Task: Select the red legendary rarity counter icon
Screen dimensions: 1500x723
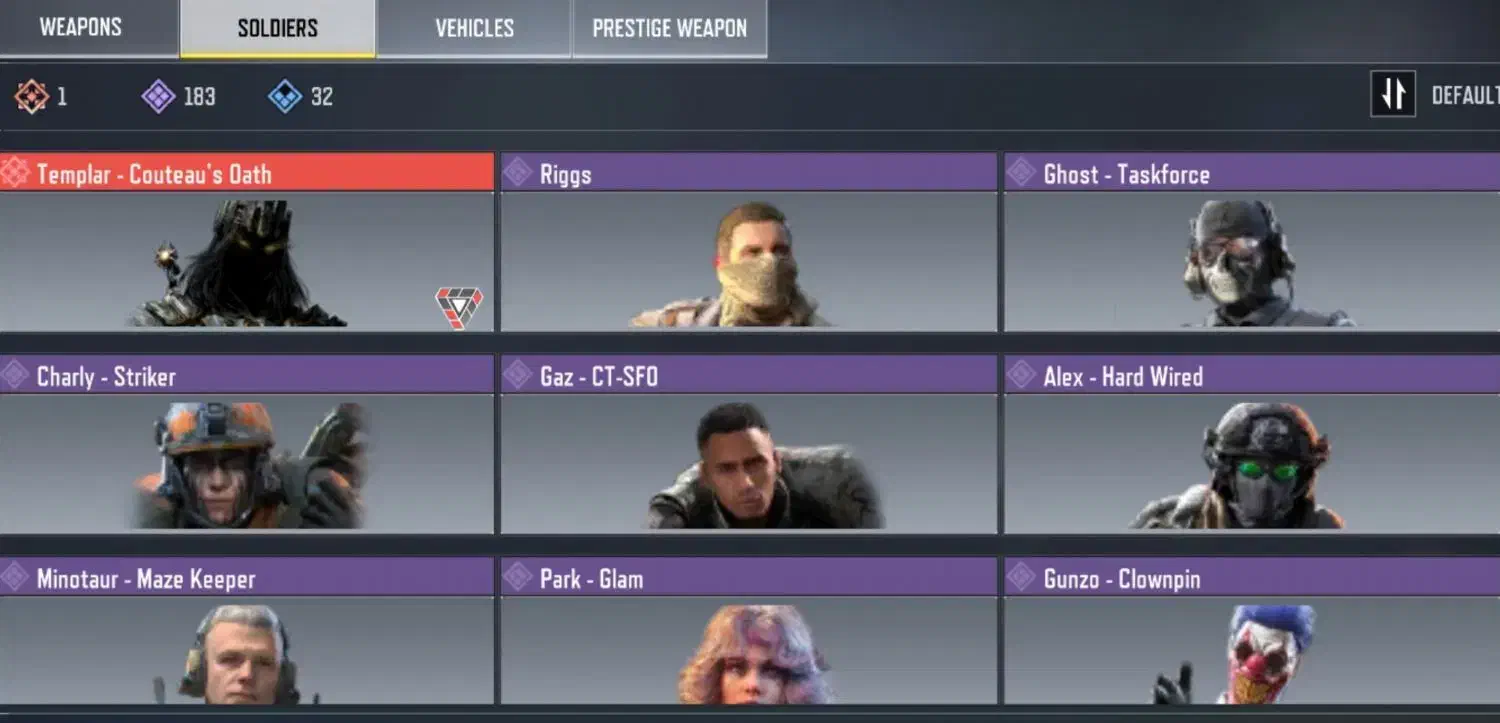Action: coord(31,97)
